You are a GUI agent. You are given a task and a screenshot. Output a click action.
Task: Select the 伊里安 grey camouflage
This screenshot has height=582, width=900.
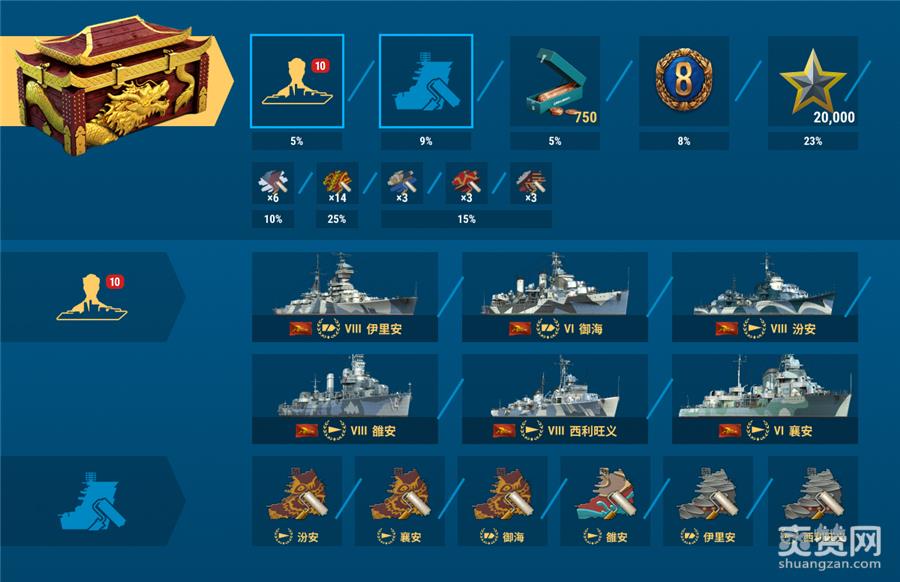(x=708, y=501)
